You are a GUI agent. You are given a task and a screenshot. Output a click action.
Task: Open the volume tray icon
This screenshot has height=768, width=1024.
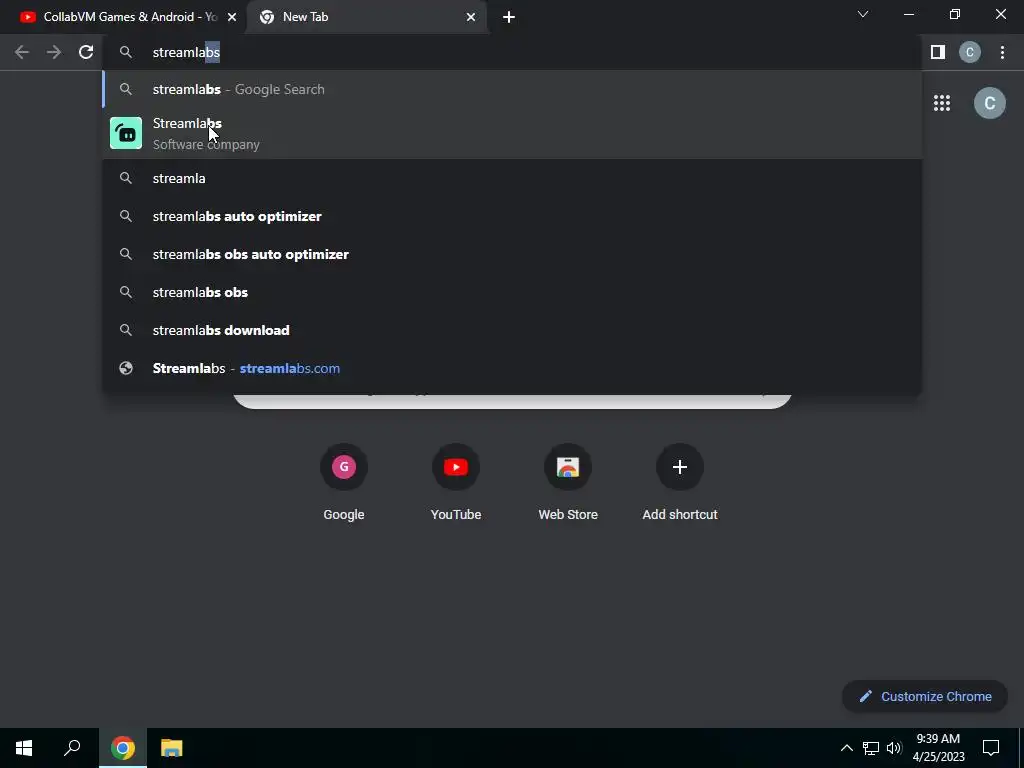[894, 748]
